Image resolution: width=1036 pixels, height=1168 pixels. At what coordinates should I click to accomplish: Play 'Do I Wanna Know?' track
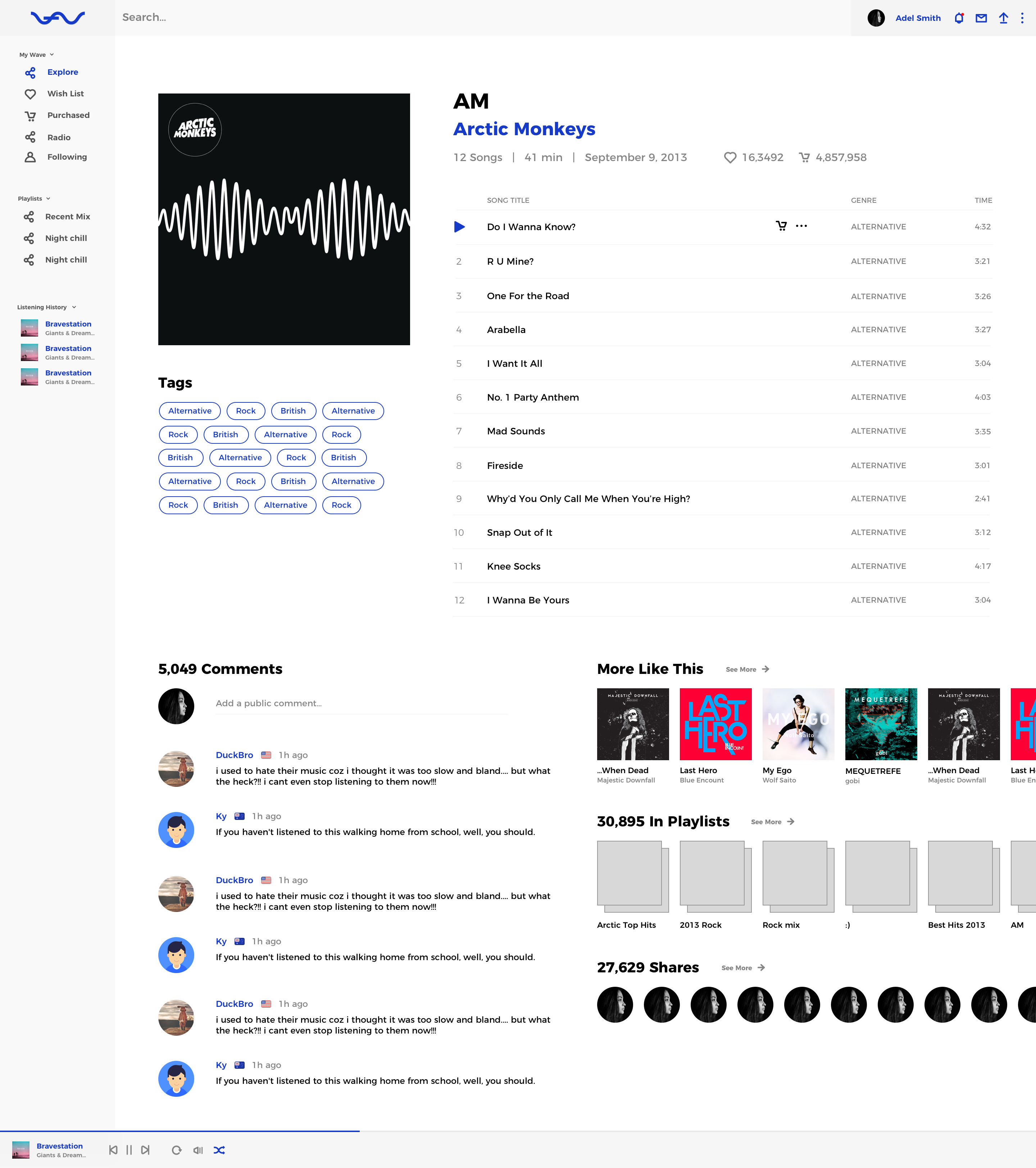click(460, 227)
